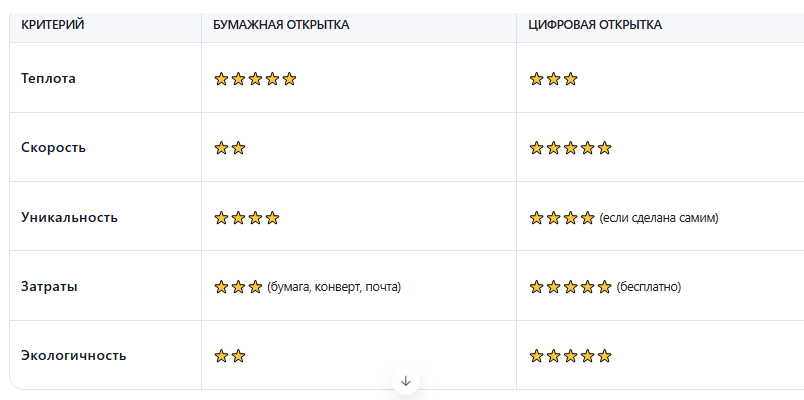Select the БУМАЖНАЯ ОТКРЫТКА column header
804x400 pixels.
coord(282,25)
